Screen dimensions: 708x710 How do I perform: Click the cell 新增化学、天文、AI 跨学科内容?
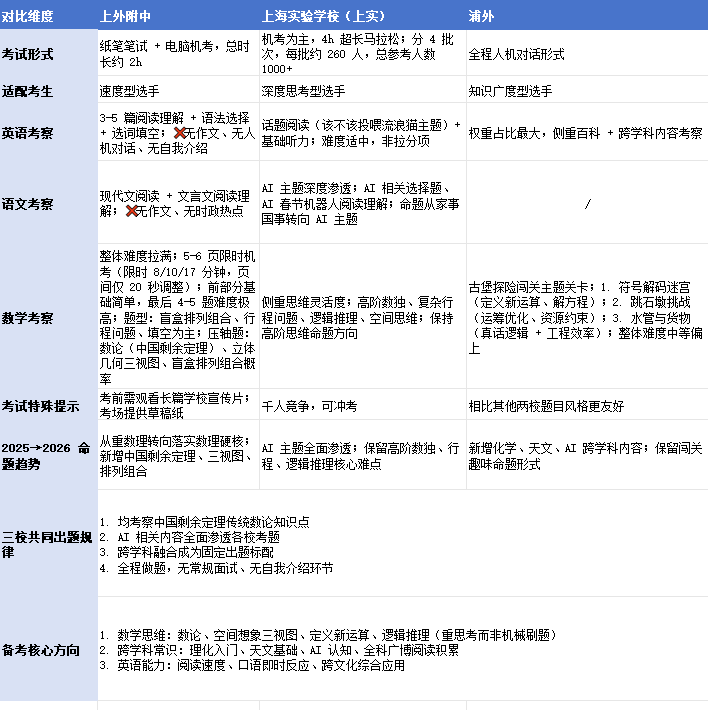pos(587,455)
